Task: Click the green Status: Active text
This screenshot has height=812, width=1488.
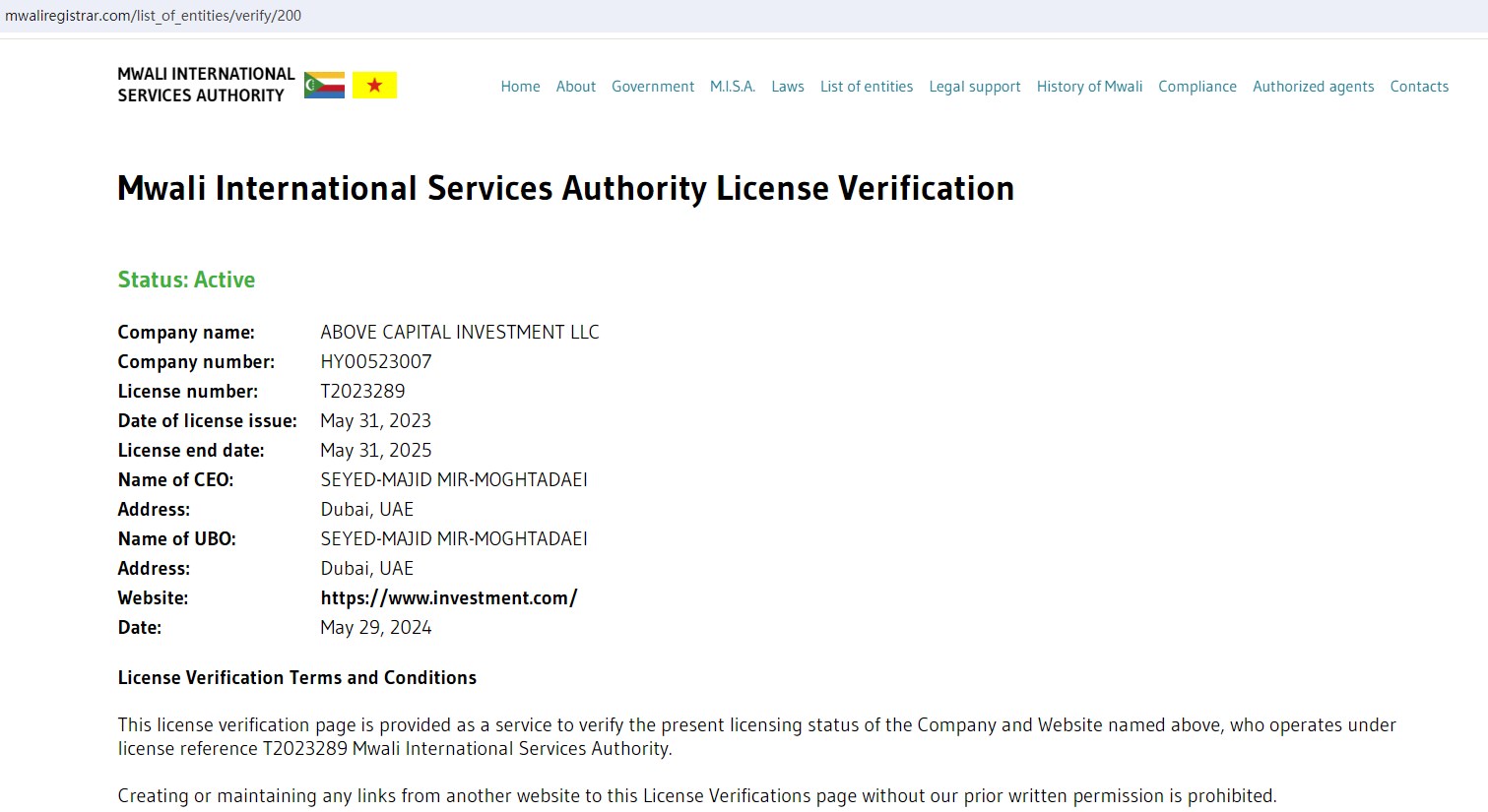Action: (186, 280)
